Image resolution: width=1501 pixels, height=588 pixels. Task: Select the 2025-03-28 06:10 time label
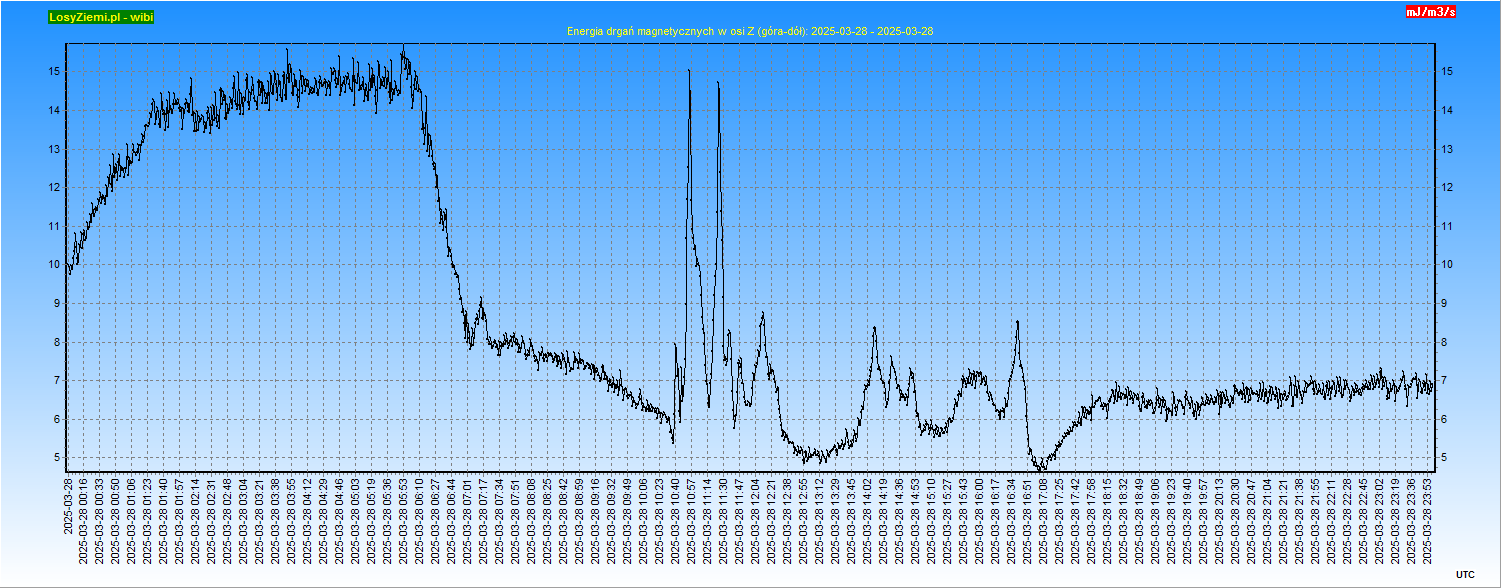click(420, 519)
